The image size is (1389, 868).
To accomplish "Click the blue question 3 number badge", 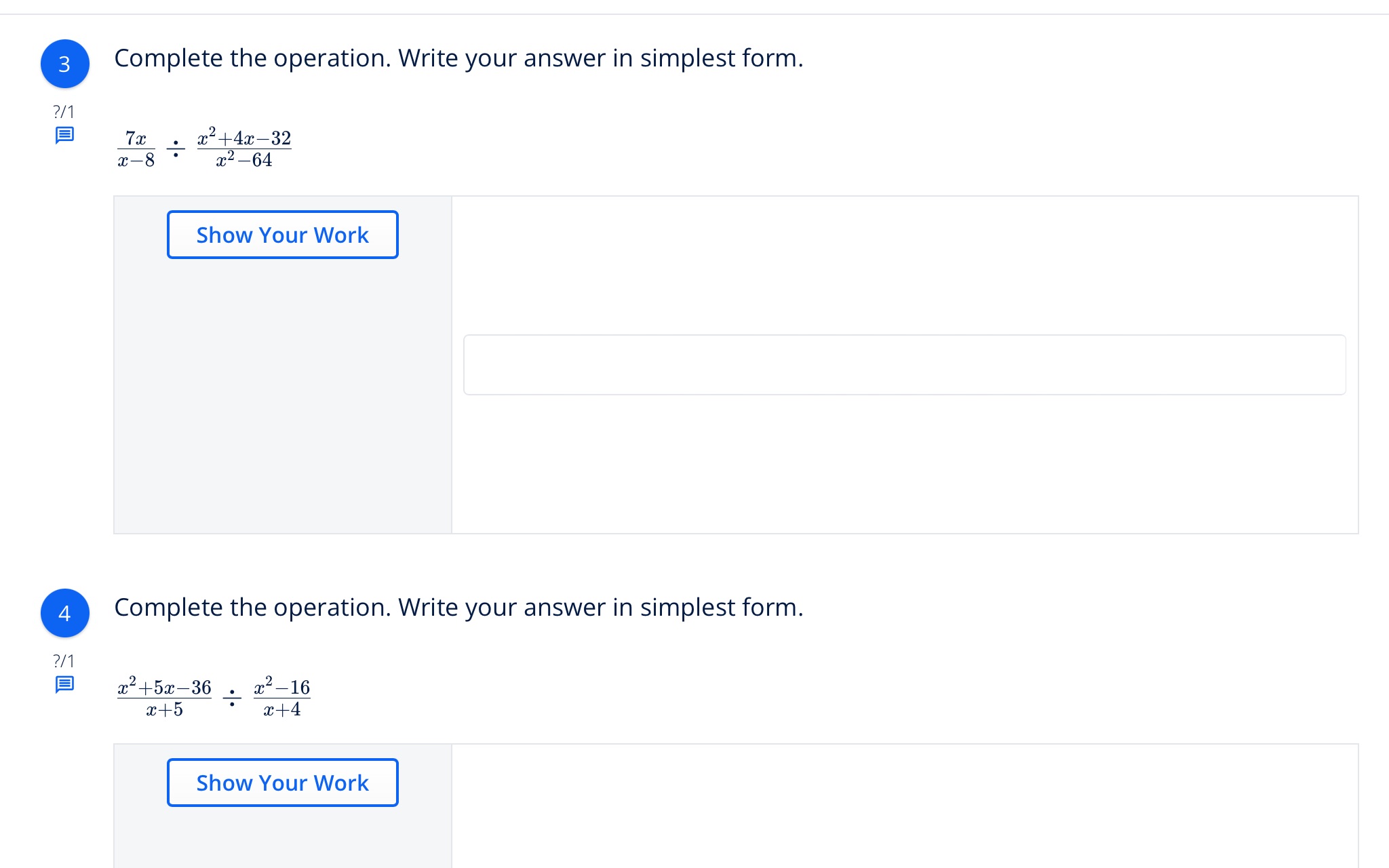I will click(x=65, y=64).
